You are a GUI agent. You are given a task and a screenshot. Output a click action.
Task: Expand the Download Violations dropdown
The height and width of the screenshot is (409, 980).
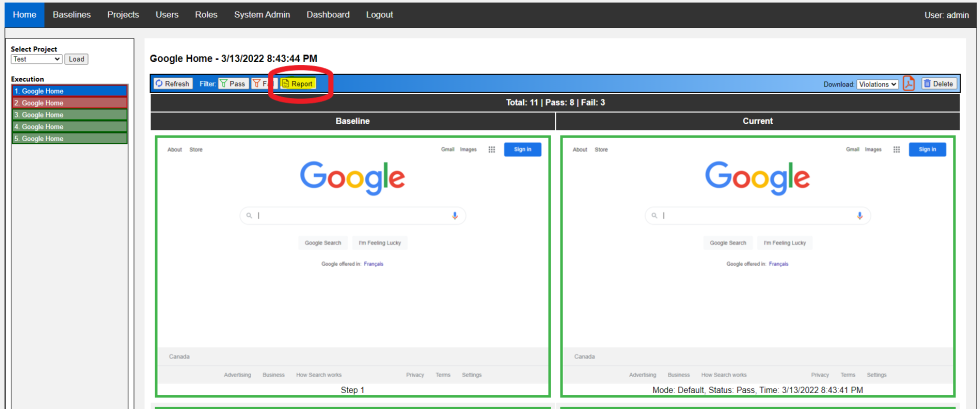click(877, 84)
